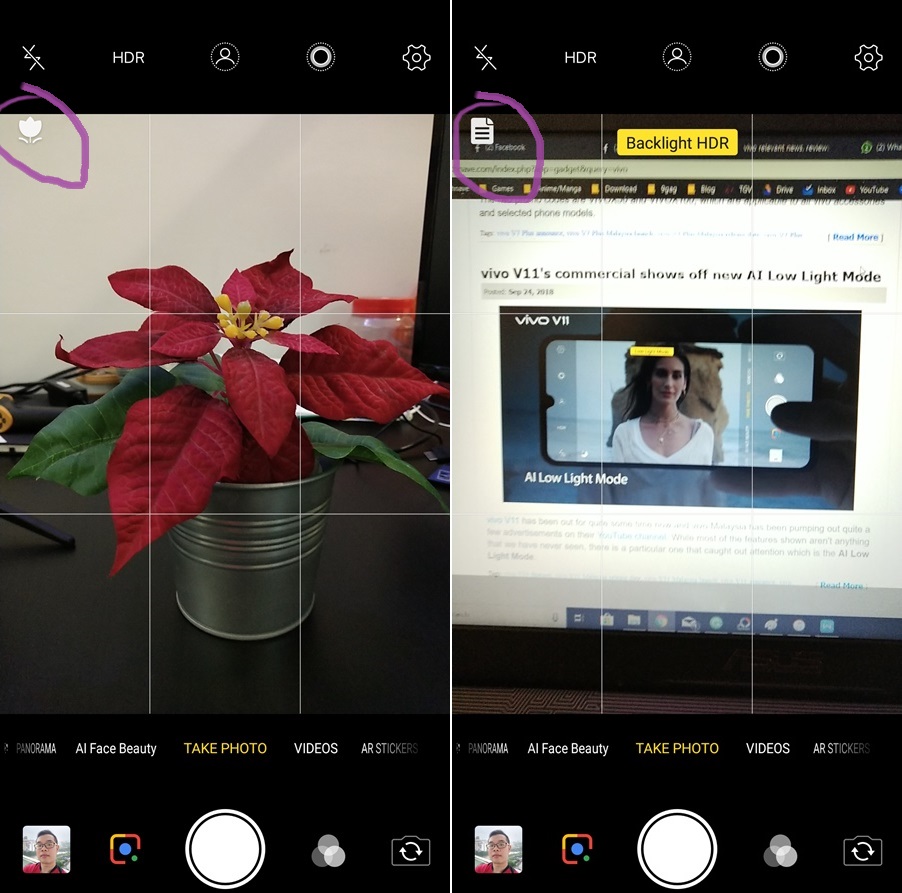
Task: Launch Google Lens in right camera screen
Action: 577,849
